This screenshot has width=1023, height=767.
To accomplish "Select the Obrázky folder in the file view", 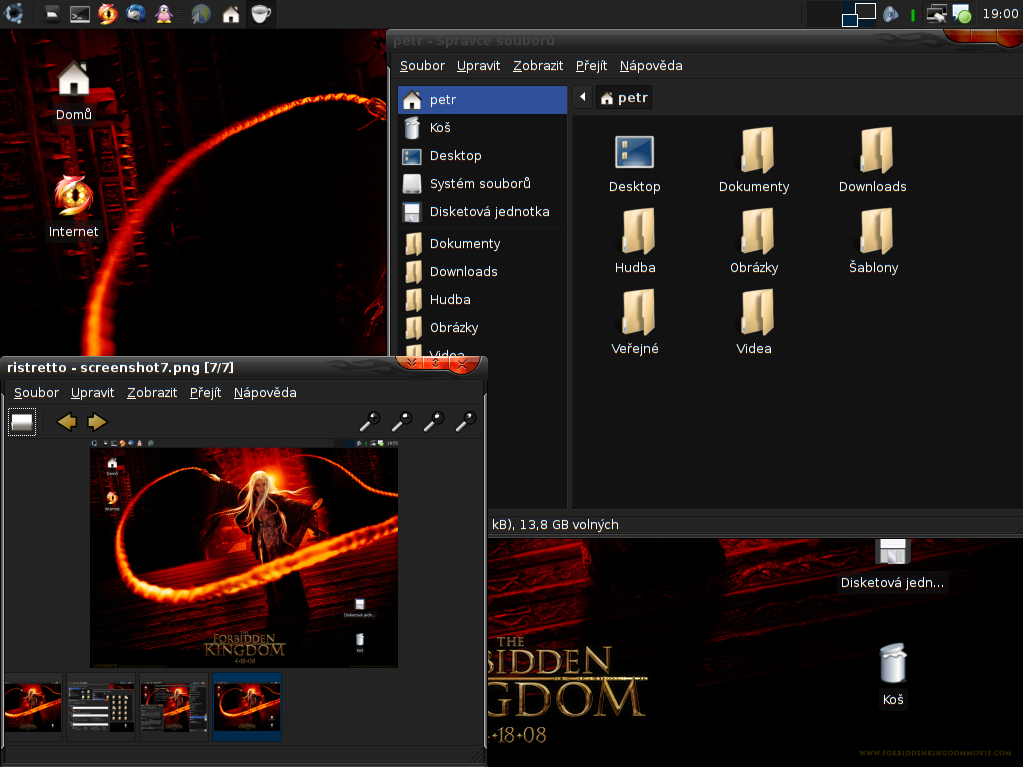I will (x=754, y=242).
